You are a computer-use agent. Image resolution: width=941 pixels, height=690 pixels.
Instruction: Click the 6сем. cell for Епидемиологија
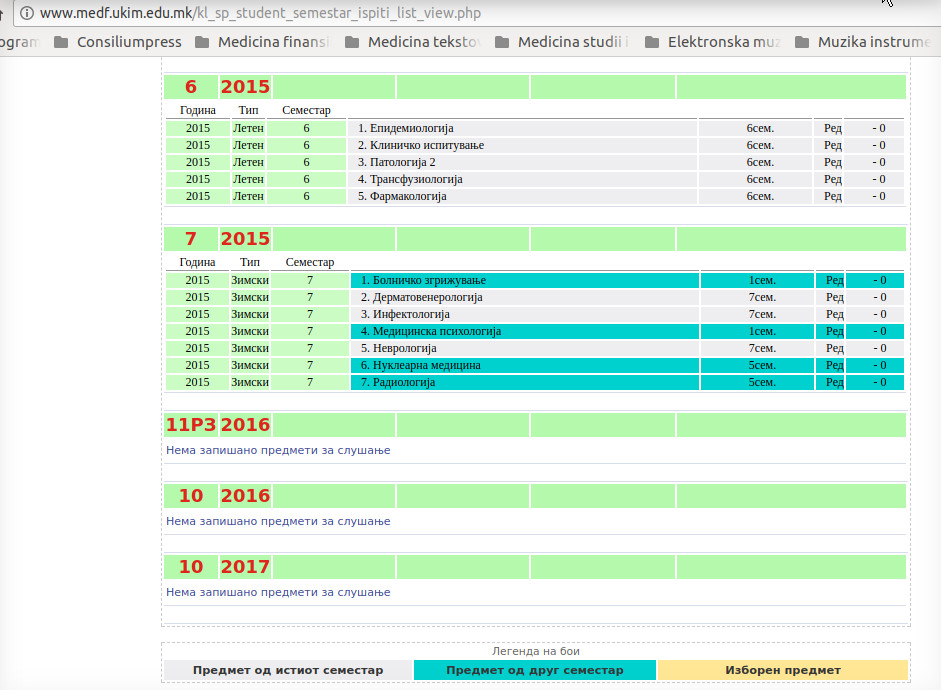756,128
